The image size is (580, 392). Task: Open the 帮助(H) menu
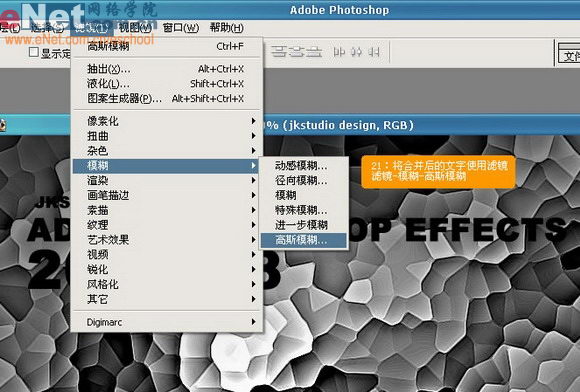click(x=227, y=28)
